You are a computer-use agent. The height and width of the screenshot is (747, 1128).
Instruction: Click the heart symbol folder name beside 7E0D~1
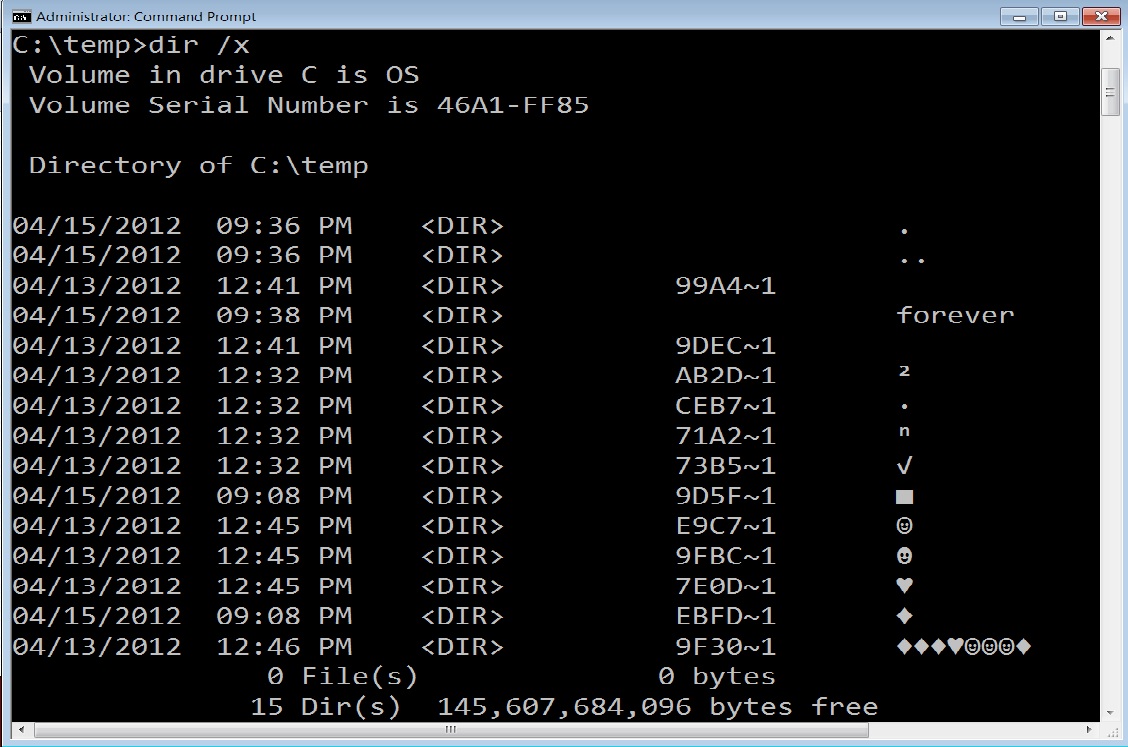905,586
